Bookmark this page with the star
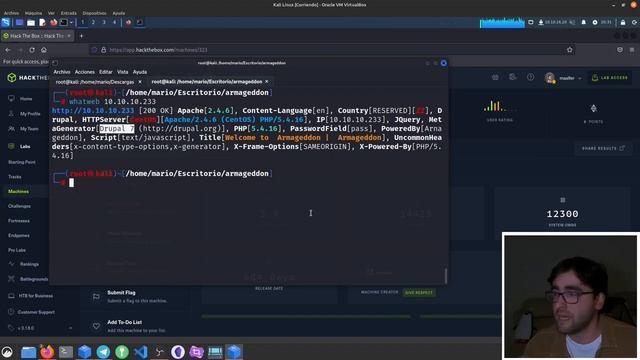Screen dimensions: 640x360 point(569,50)
